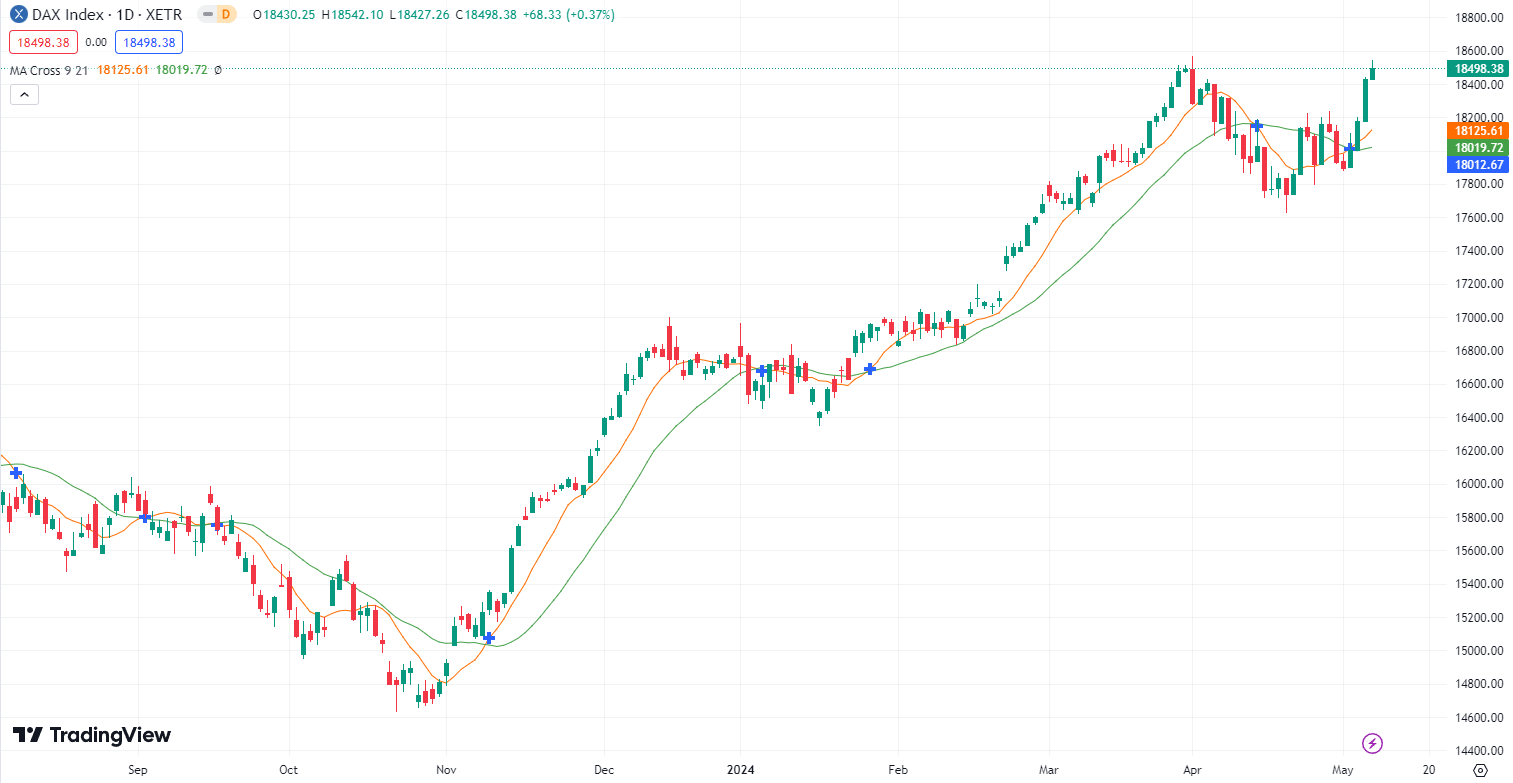This screenshot has width=1513, height=783.
Task: Click orange MA value 18125.61 in legend
Action: click(x=123, y=70)
